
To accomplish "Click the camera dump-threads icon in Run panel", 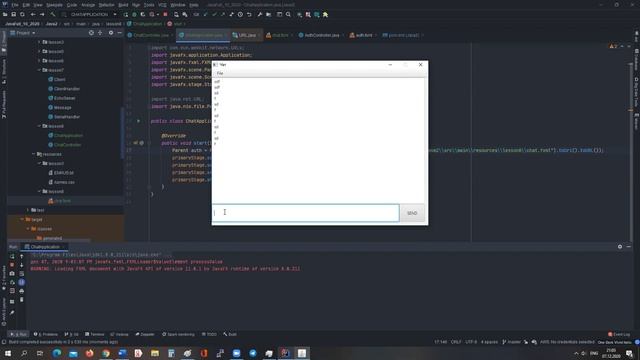I will pos(12,273).
